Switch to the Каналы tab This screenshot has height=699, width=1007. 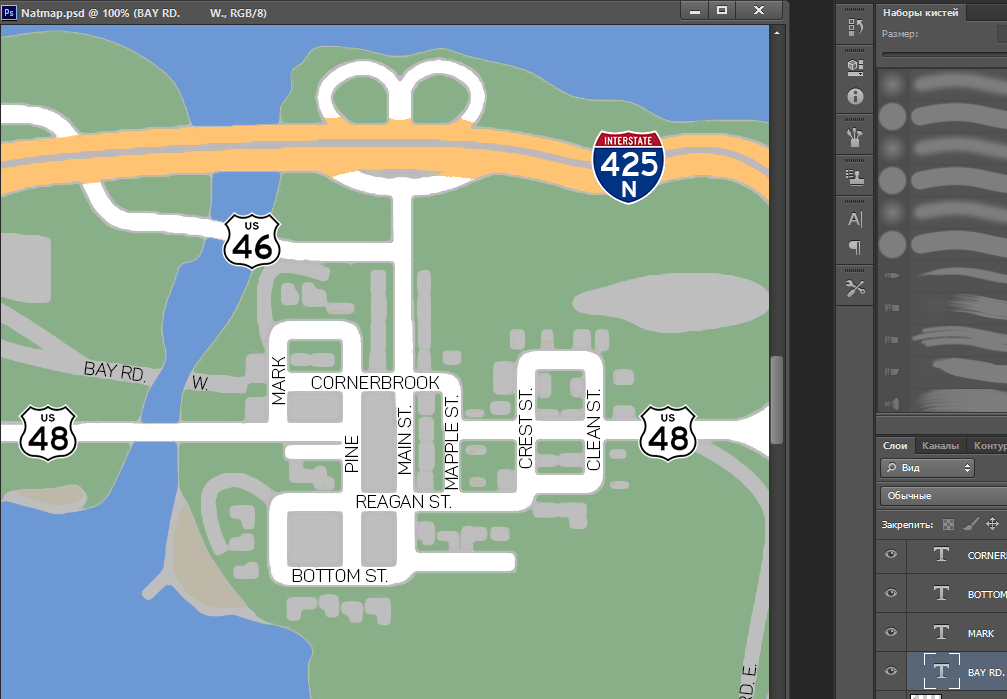(940, 446)
